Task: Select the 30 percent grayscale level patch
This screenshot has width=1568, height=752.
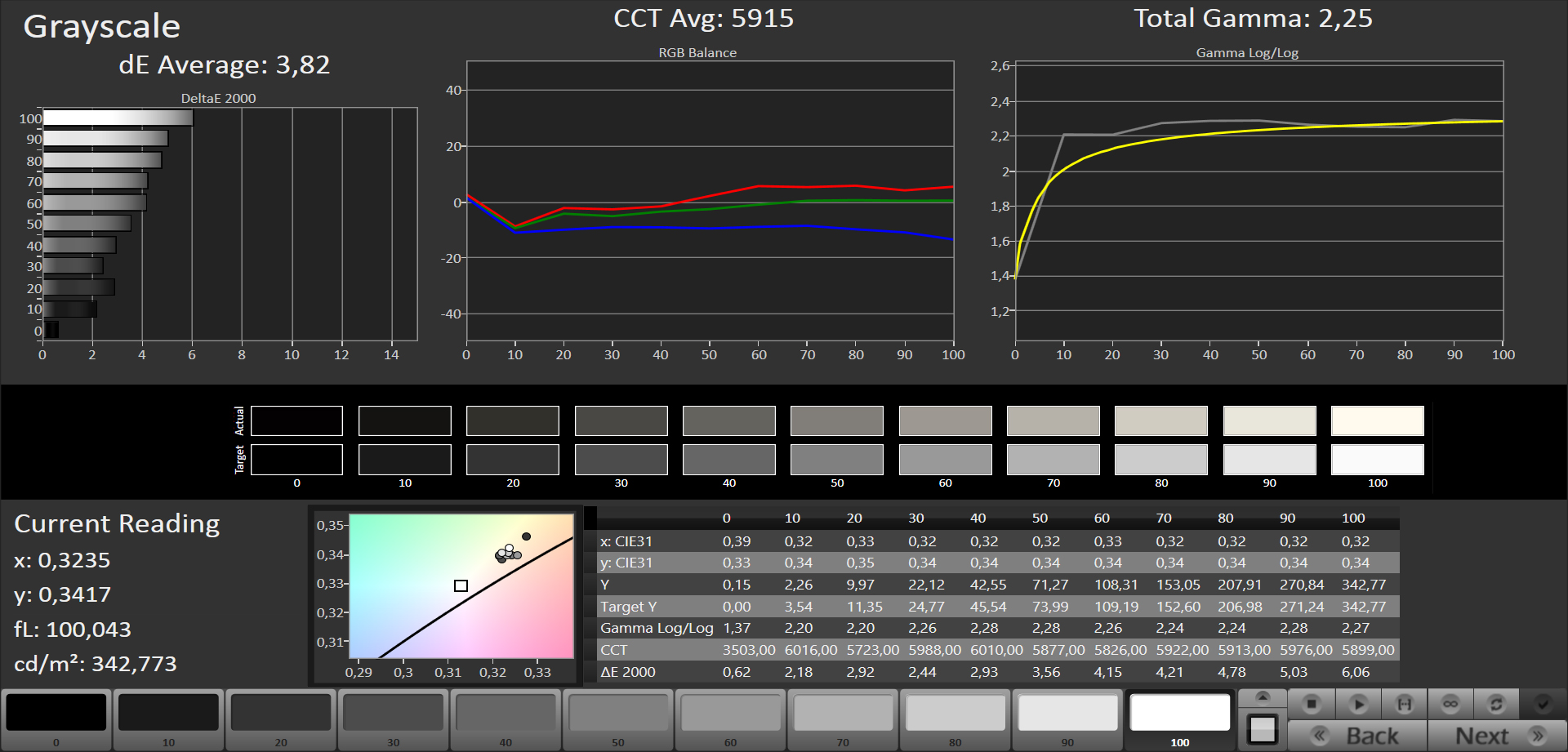Action: click(393, 719)
